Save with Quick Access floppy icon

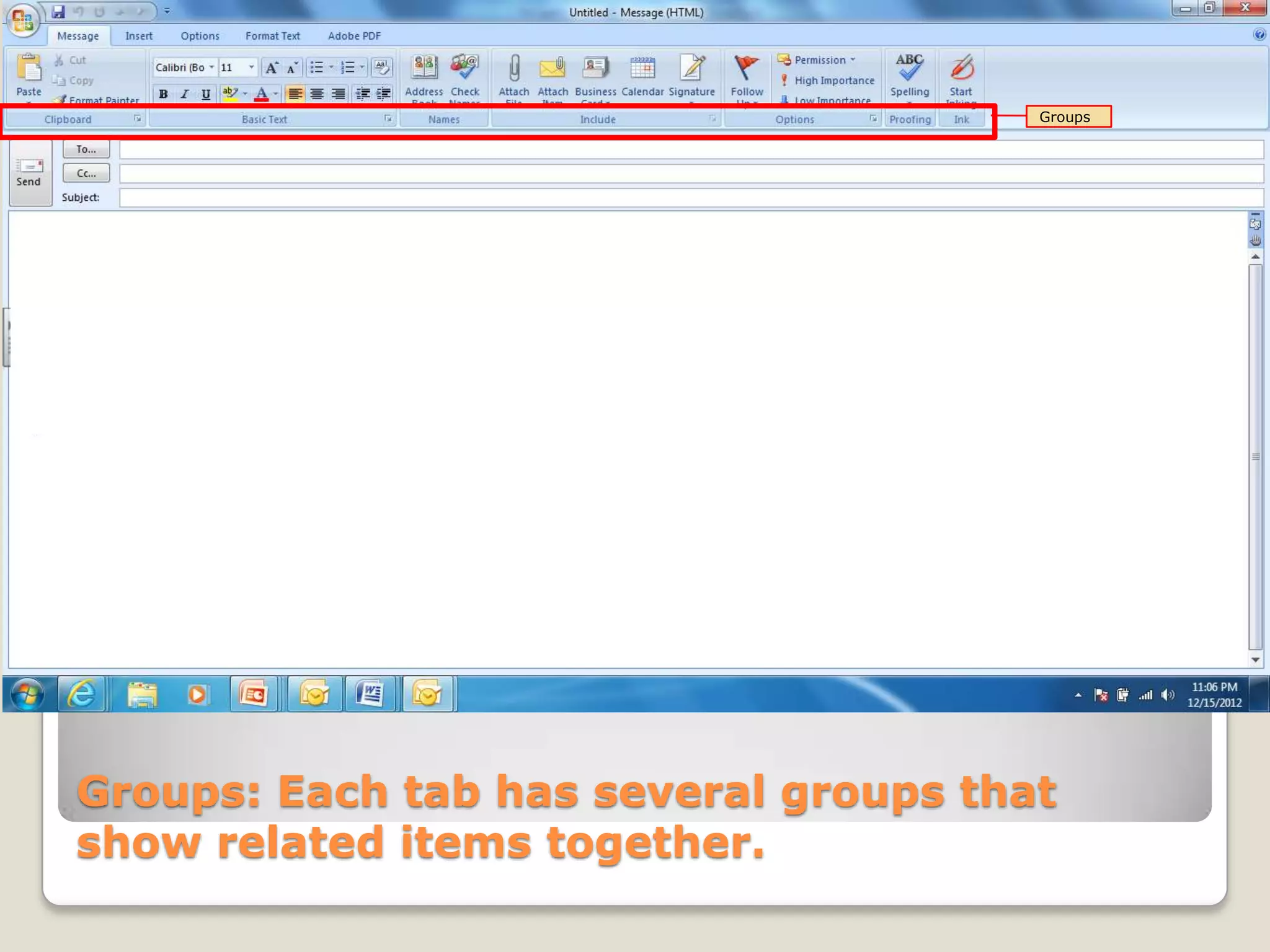[58, 11]
